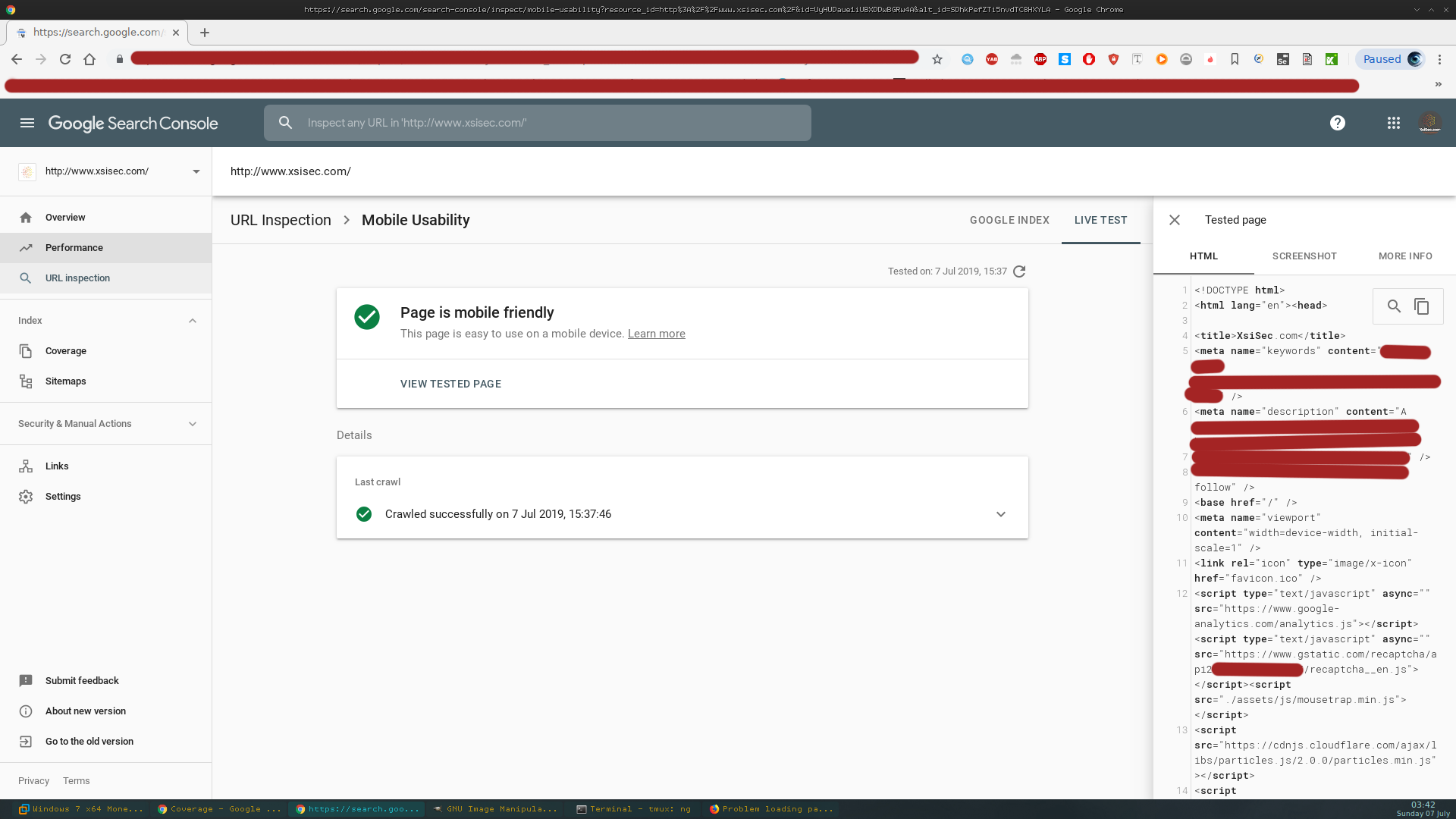Click the About new version info icon
Screen dimensions: 1456x819
(26, 711)
